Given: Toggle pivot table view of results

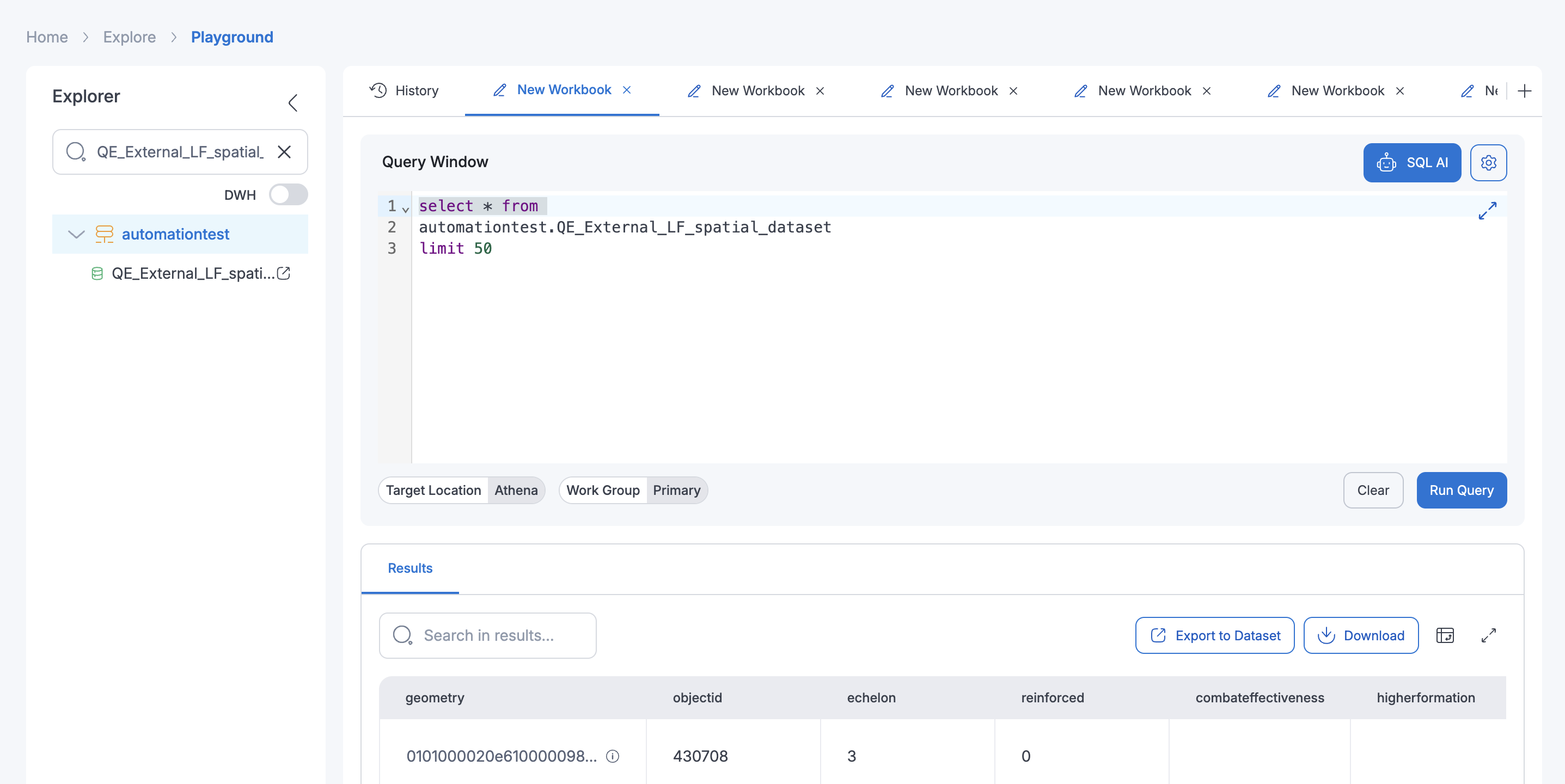Looking at the screenshot, I should click(1446, 635).
